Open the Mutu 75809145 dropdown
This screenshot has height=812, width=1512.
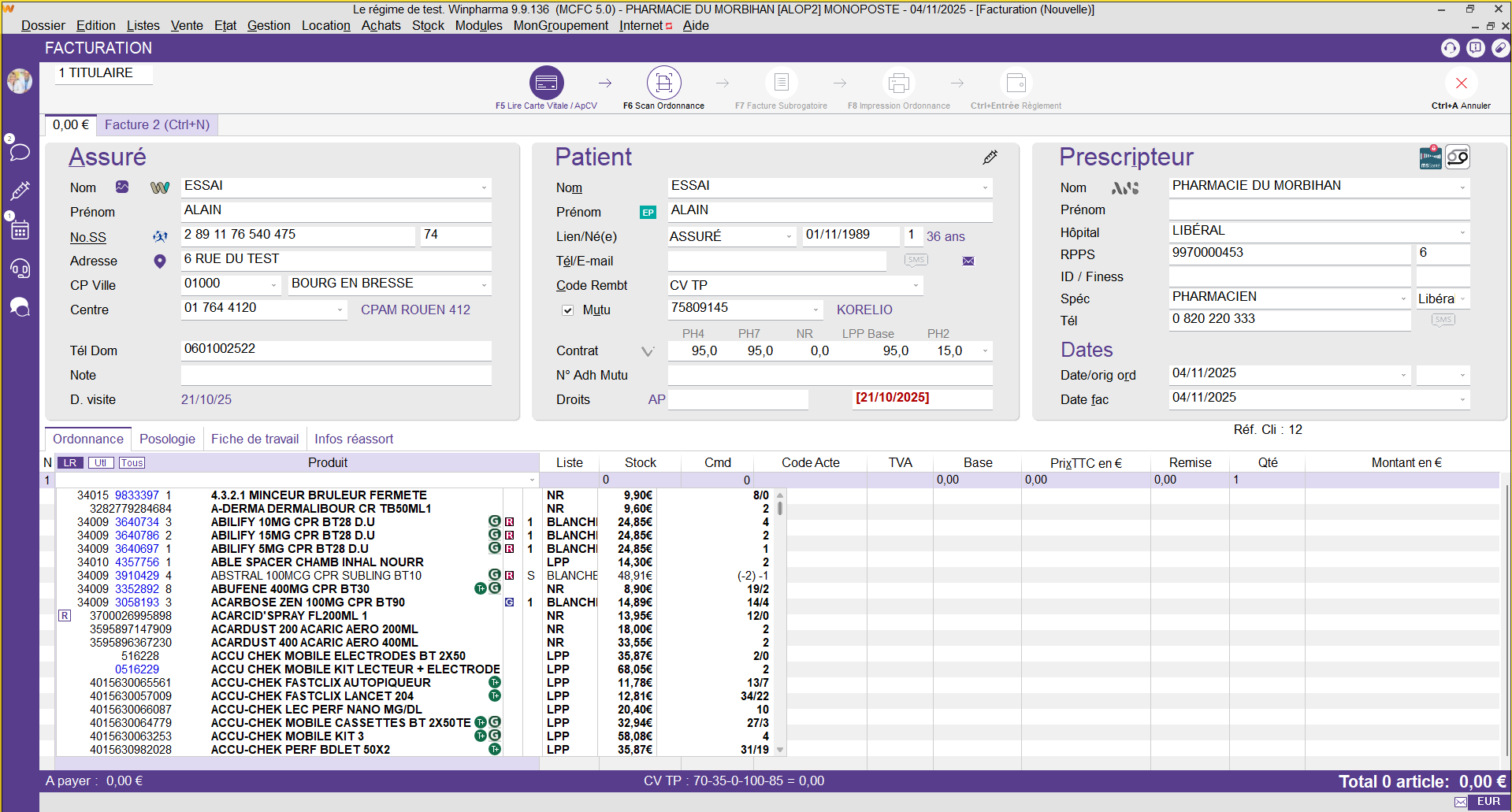coord(815,310)
